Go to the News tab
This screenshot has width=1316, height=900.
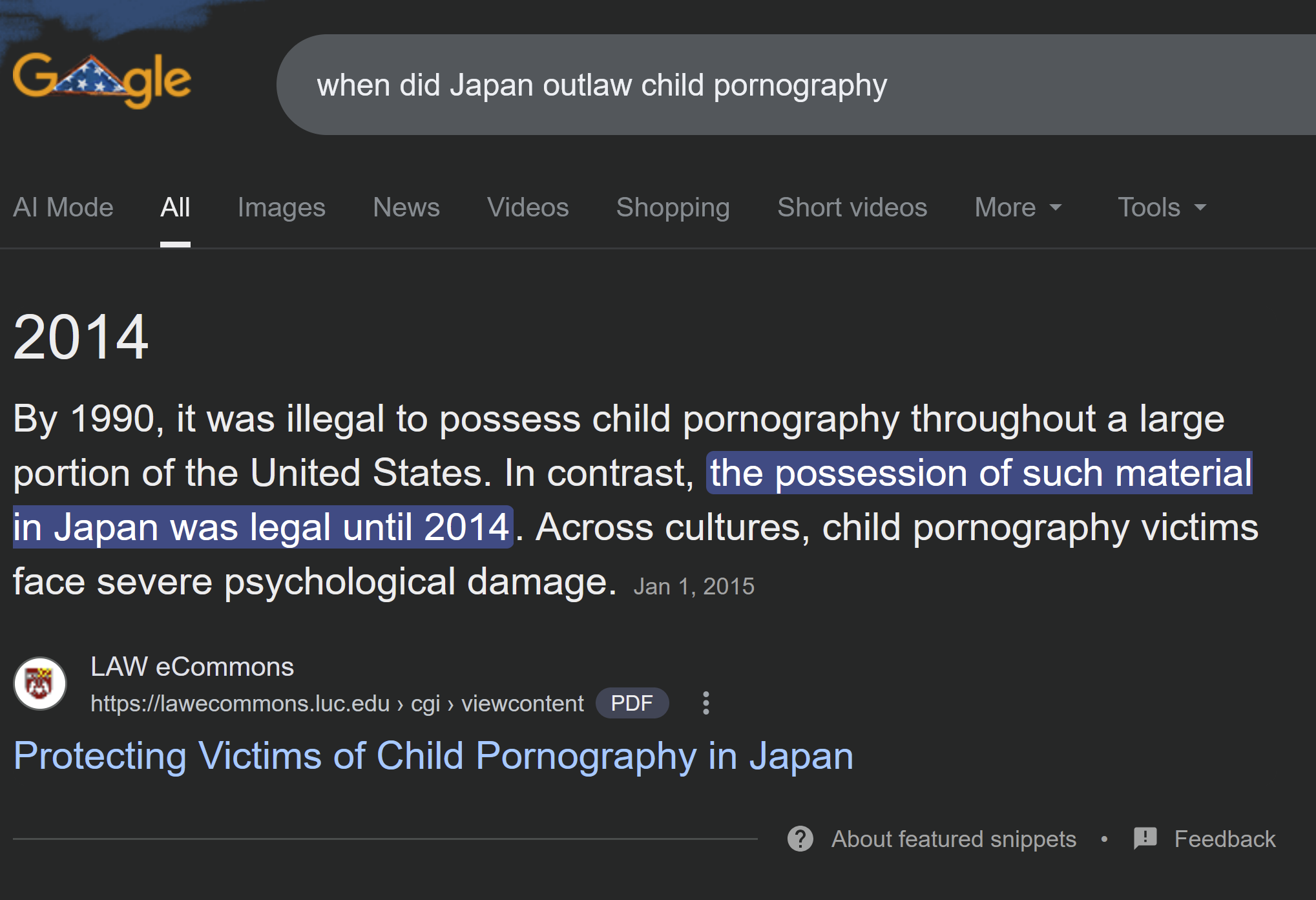click(406, 207)
